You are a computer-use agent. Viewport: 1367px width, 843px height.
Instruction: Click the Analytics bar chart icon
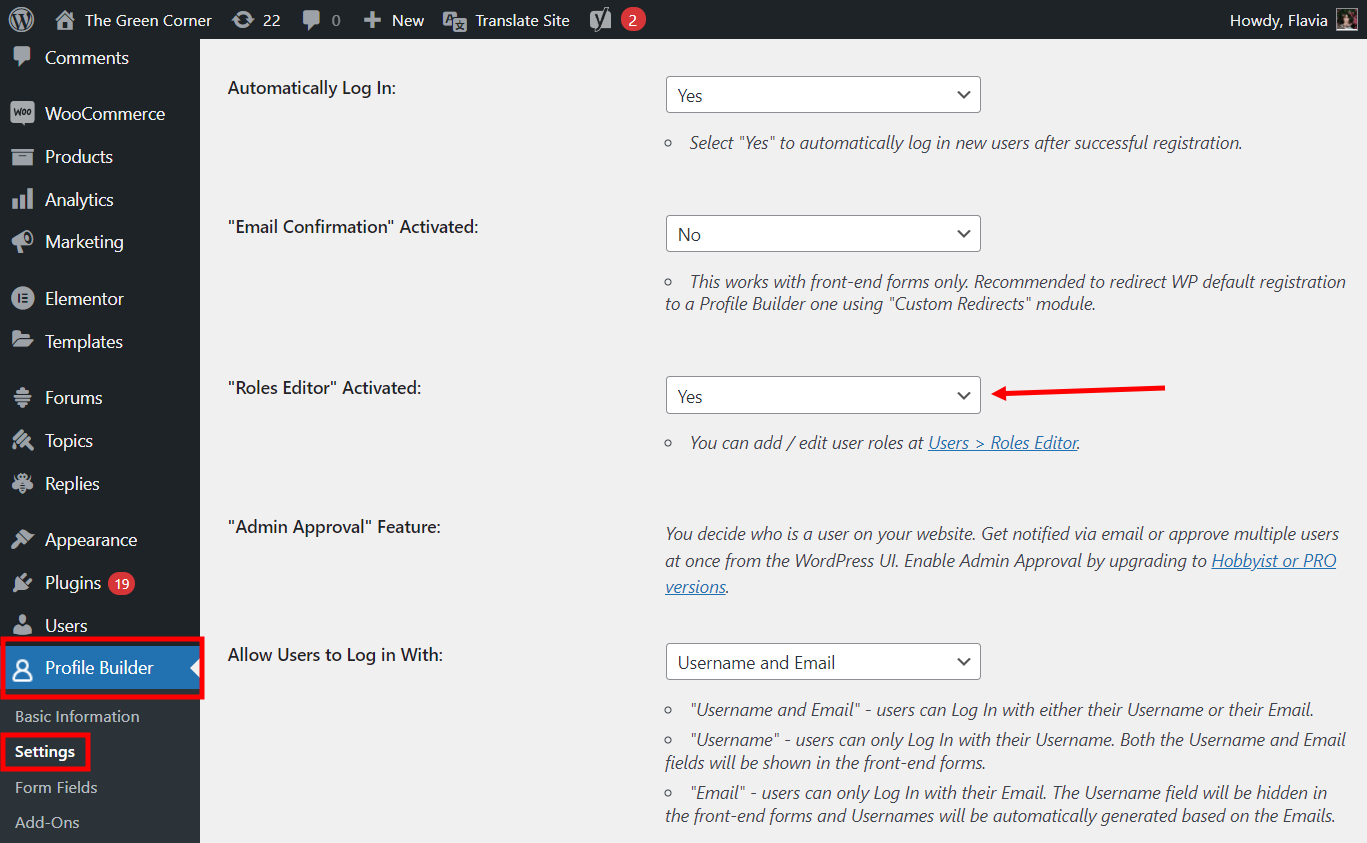(22, 199)
